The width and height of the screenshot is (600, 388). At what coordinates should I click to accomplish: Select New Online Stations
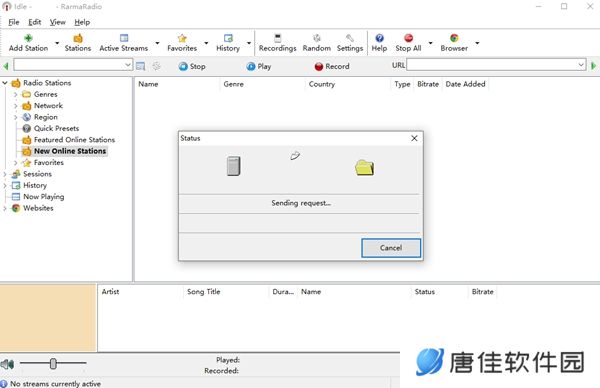pyautogui.click(x=70, y=151)
